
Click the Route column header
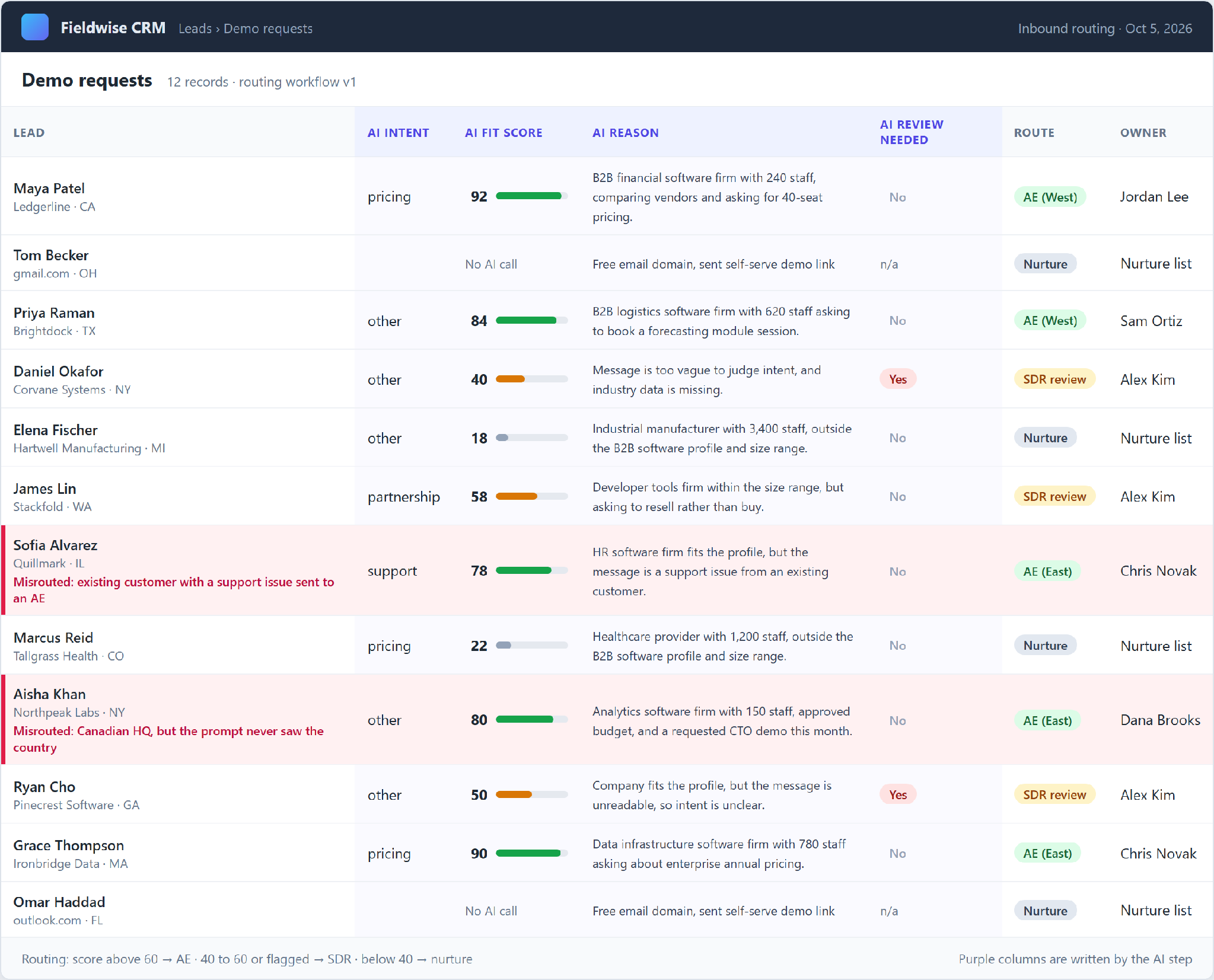[1034, 133]
